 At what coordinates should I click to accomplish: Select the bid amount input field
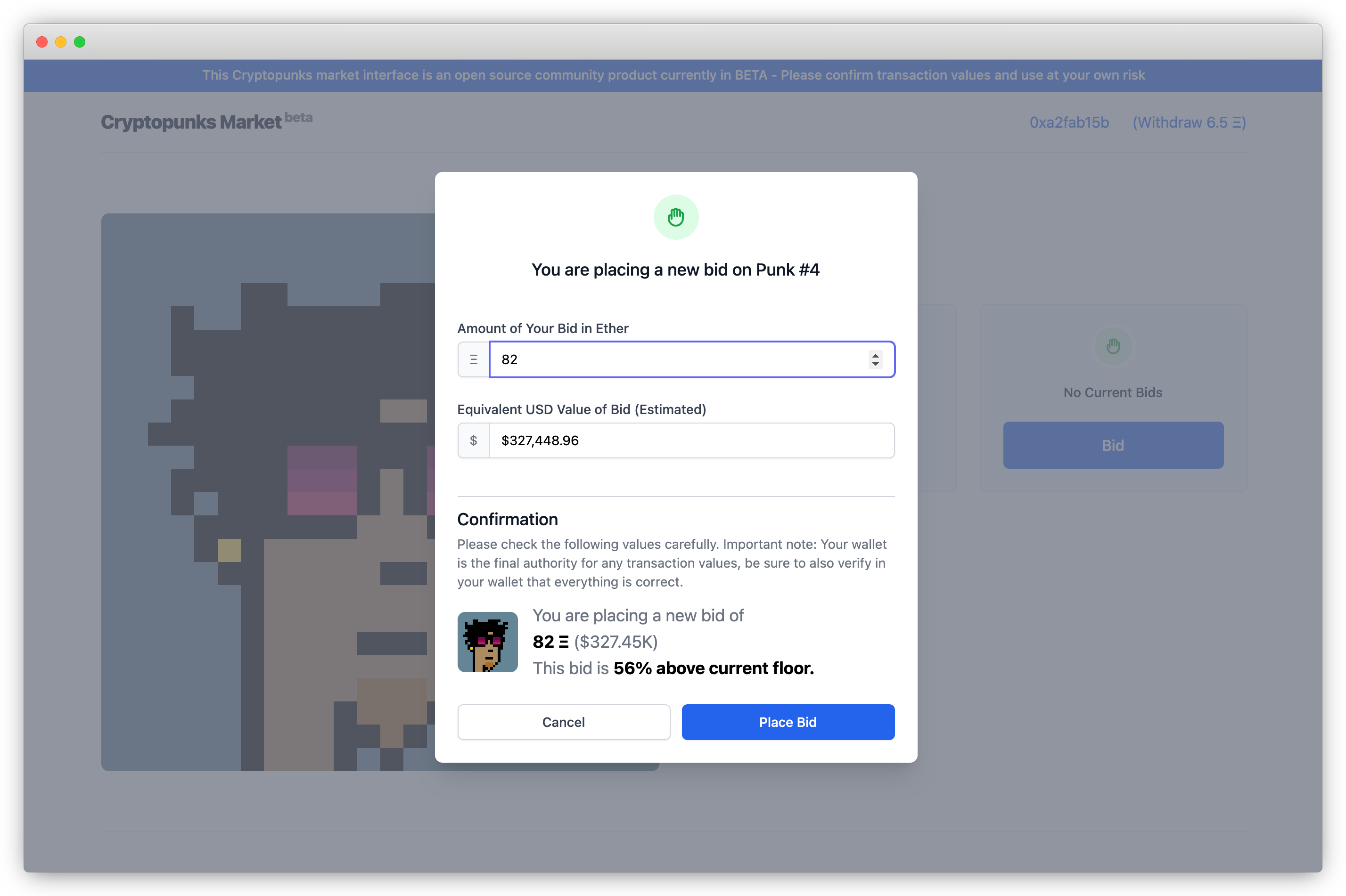[x=690, y=359]
